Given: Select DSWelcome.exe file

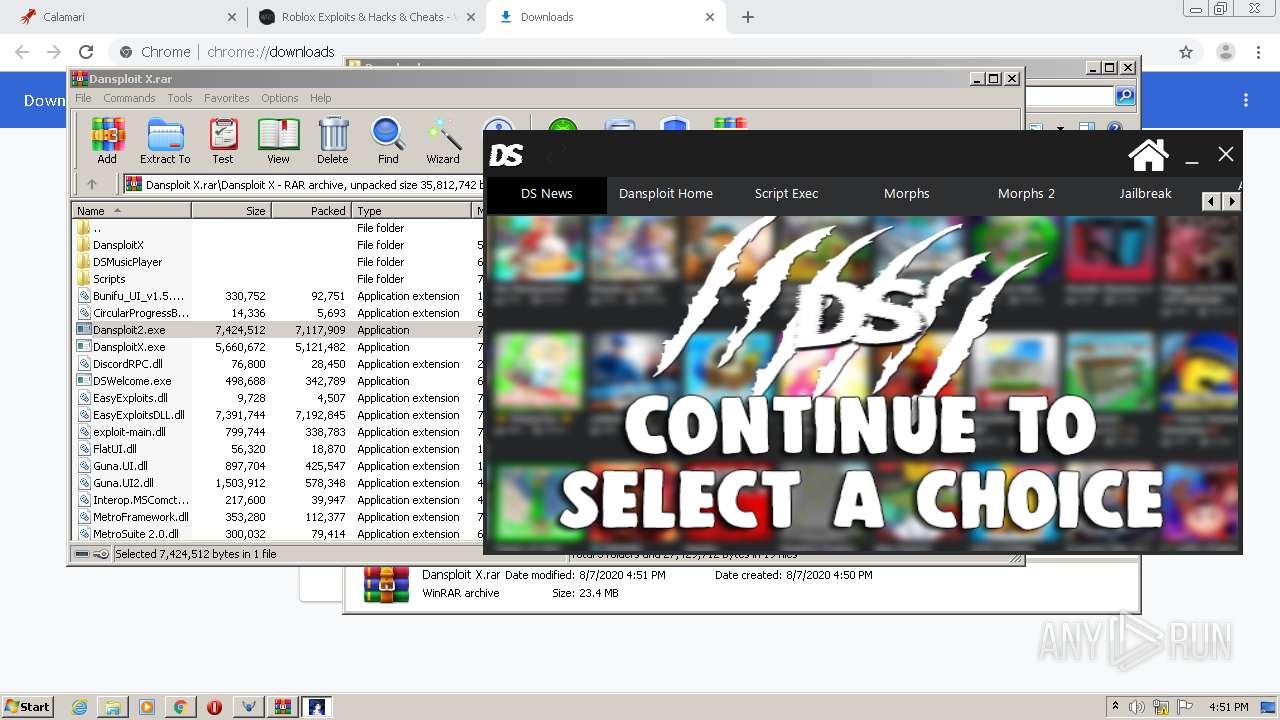Looking at the screenshot, I should point(277,381).
